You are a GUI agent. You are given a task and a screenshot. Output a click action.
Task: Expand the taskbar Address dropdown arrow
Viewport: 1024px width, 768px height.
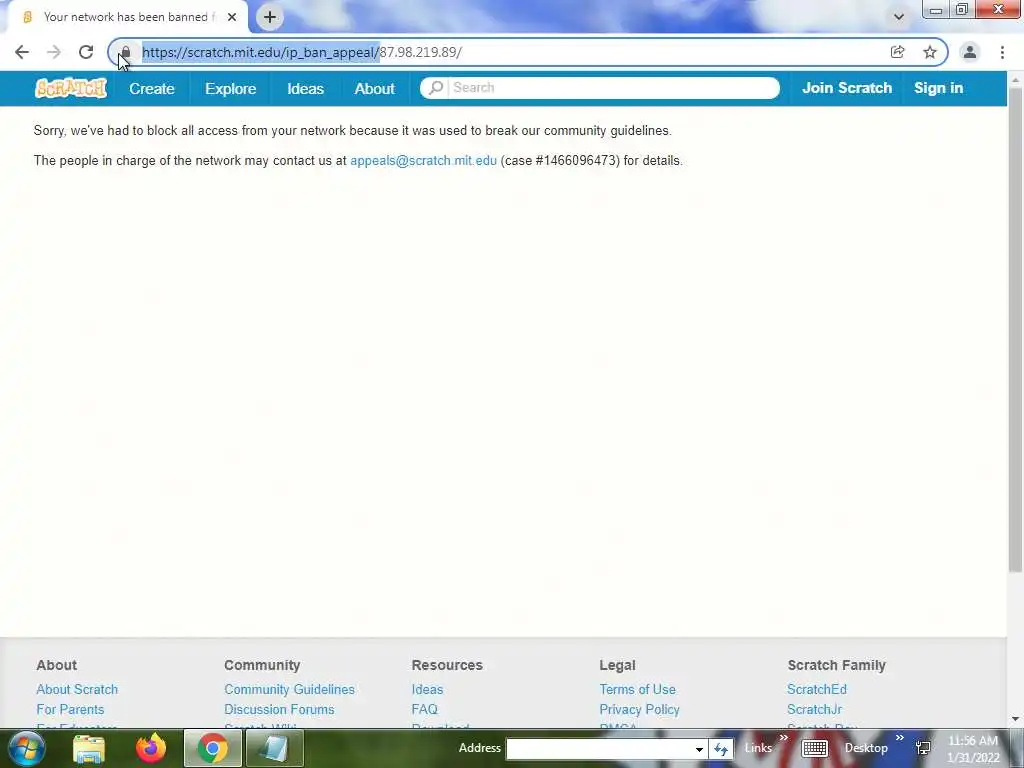pyautogui.click(x=699, y=749)
